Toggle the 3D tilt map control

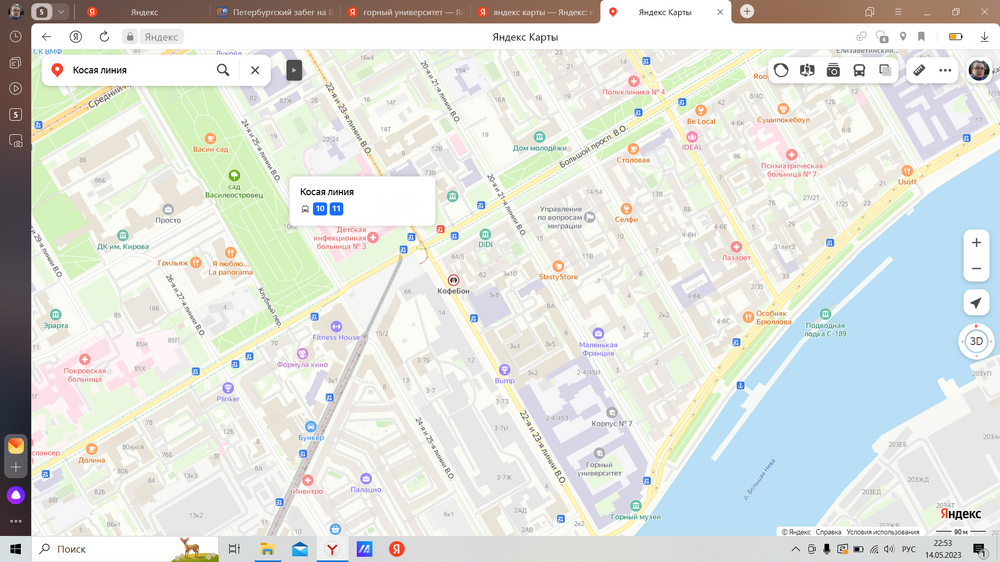tap(976, 341)
